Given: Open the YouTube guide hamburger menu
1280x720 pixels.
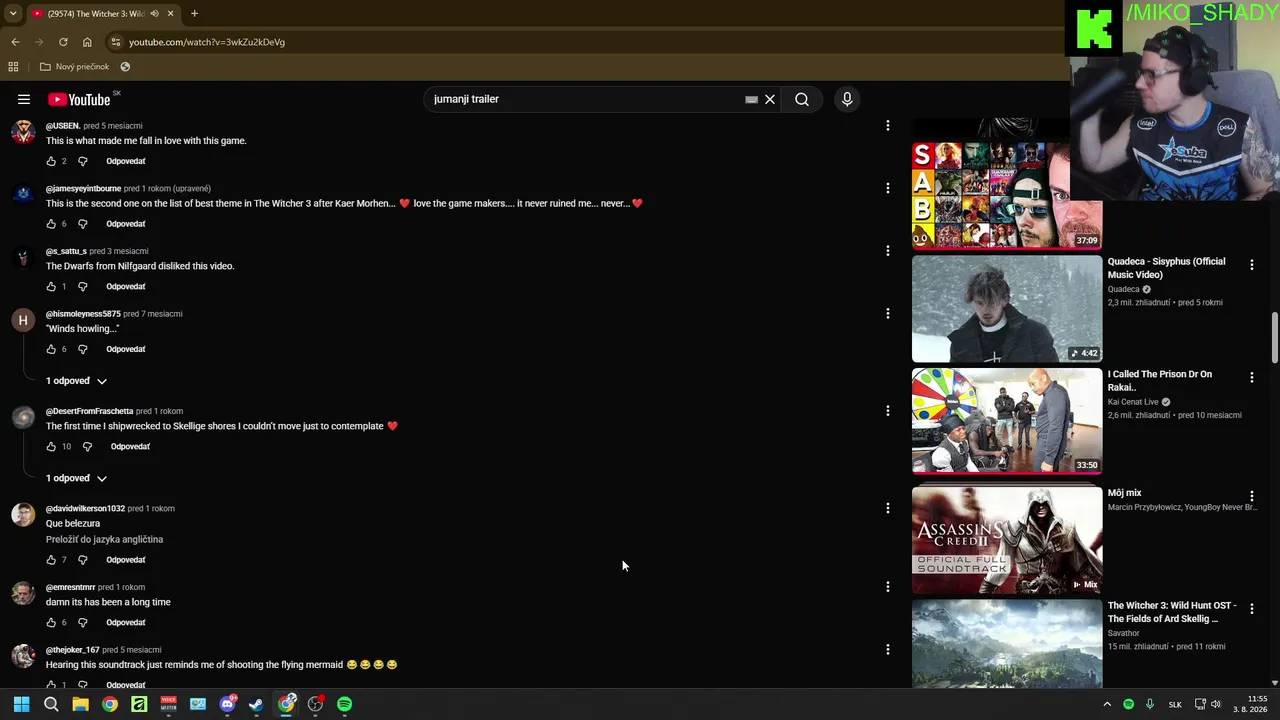Looking at the screenshot, I should click(23, 99).
